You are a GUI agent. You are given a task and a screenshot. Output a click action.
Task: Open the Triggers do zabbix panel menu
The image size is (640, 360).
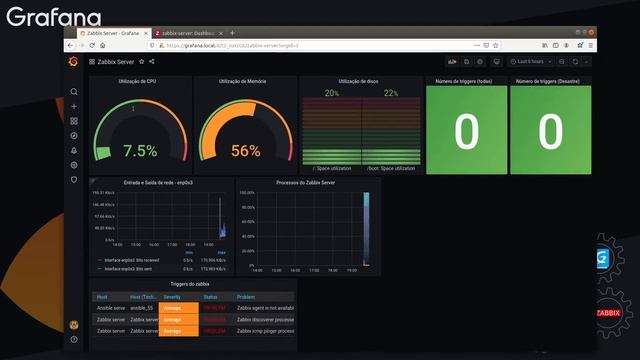pyautogui.click(x=190, y=284)
